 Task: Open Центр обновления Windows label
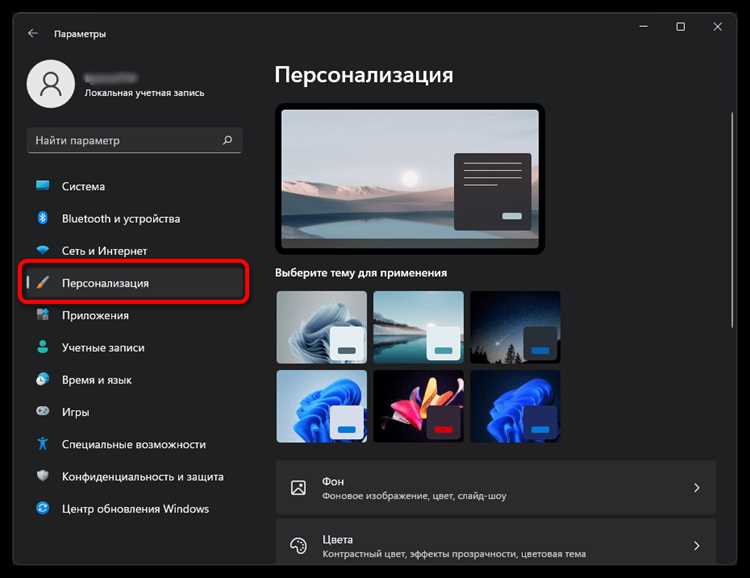(135, 509)
